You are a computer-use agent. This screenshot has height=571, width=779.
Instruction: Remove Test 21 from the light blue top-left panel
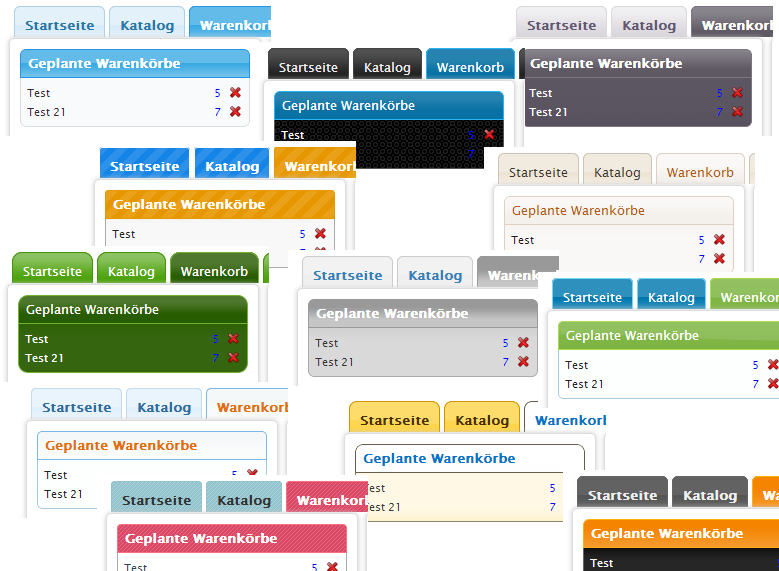pos(235,112)
